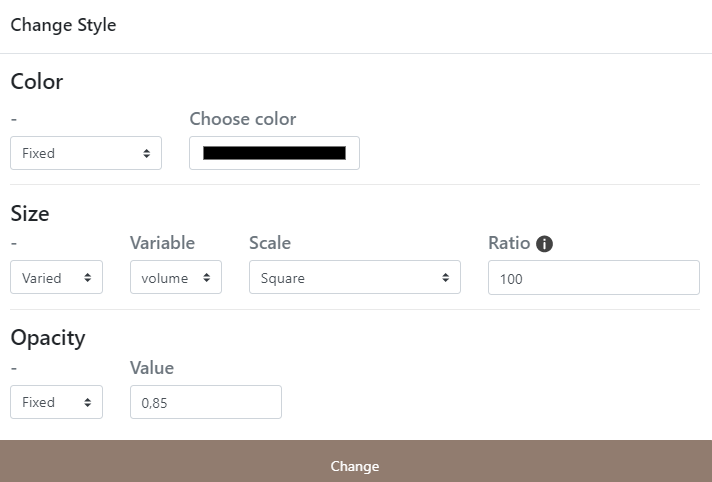Click the Ratio input field showing 100

coord(593,278)
